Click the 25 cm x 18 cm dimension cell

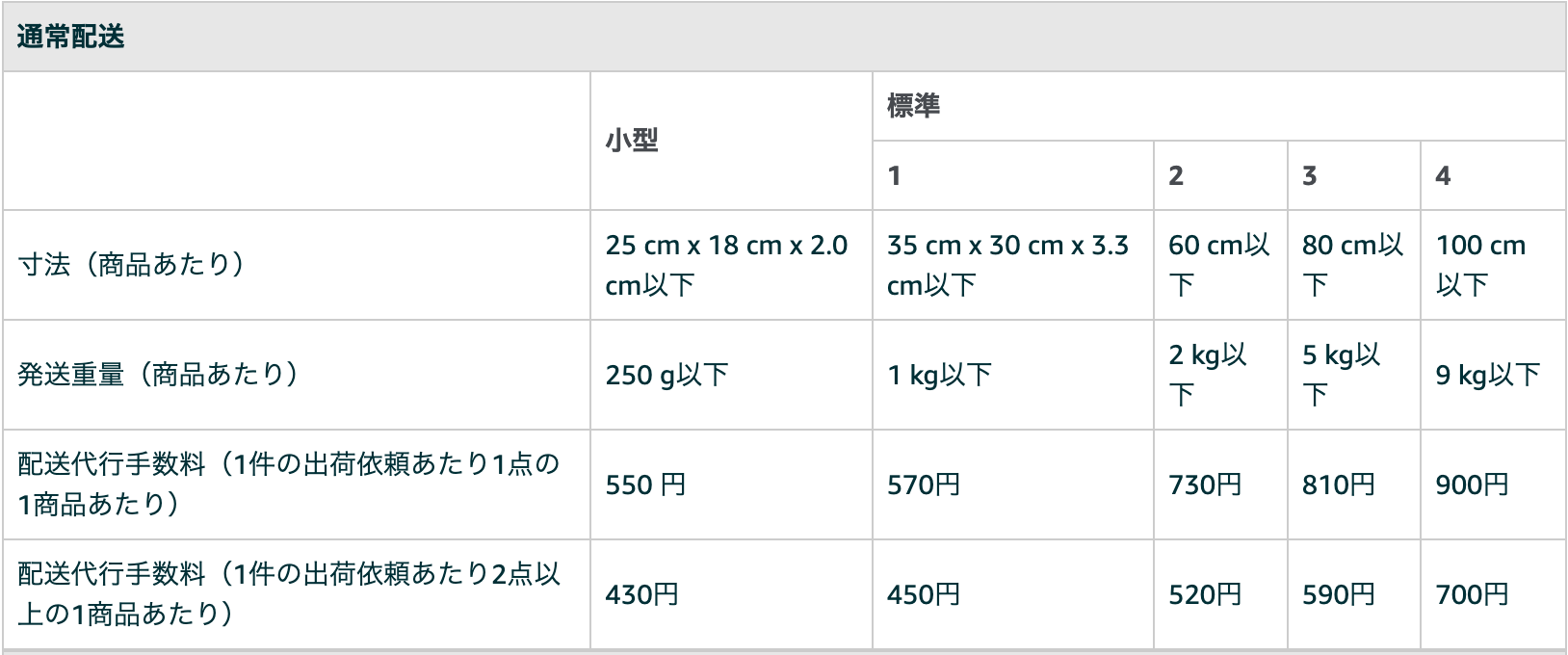(726, 265)
